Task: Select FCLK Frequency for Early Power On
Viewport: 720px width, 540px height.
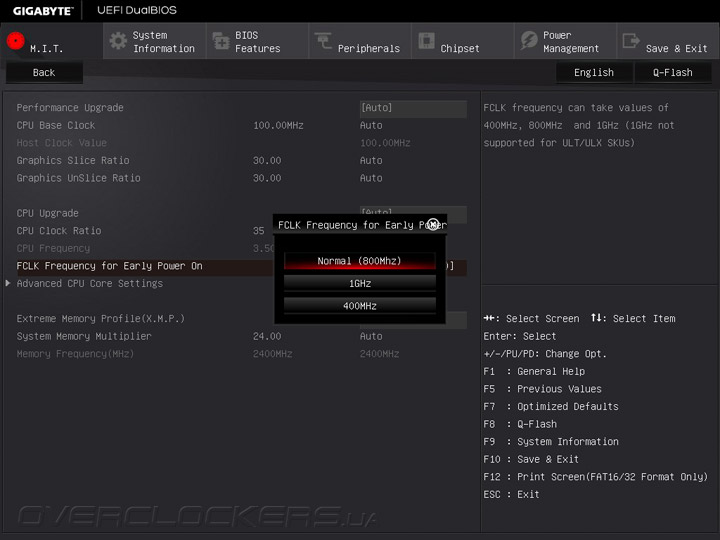Action: 109,266
